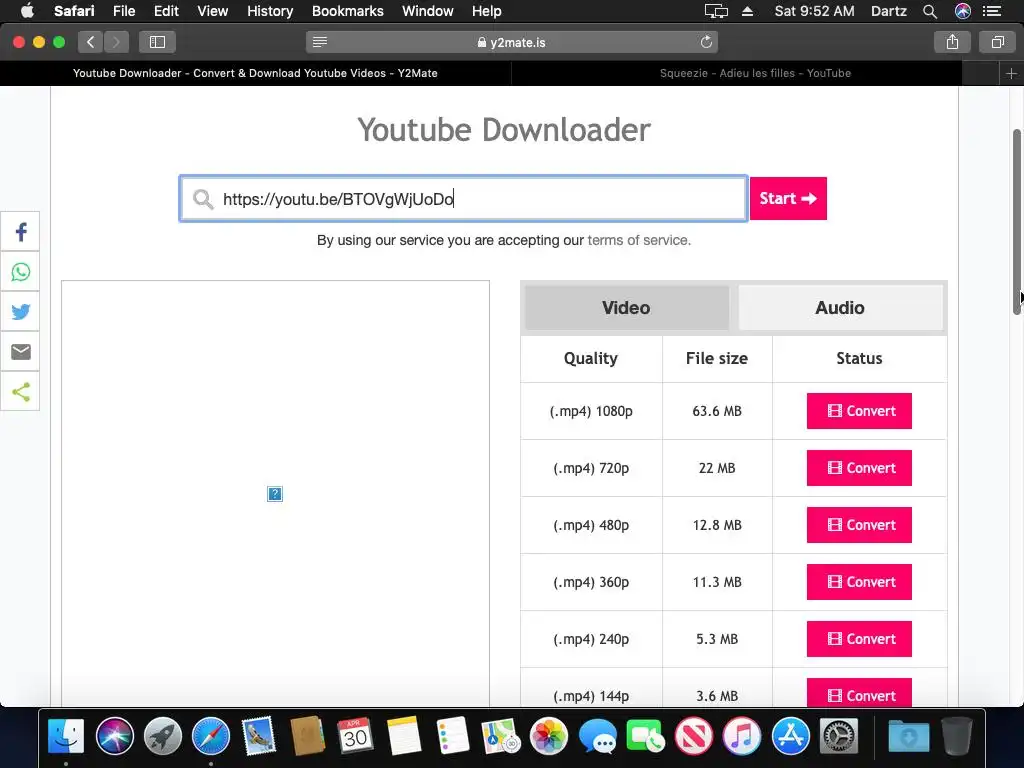
Task: Go forward with Safari forward arrow
Action: [116, 42]
